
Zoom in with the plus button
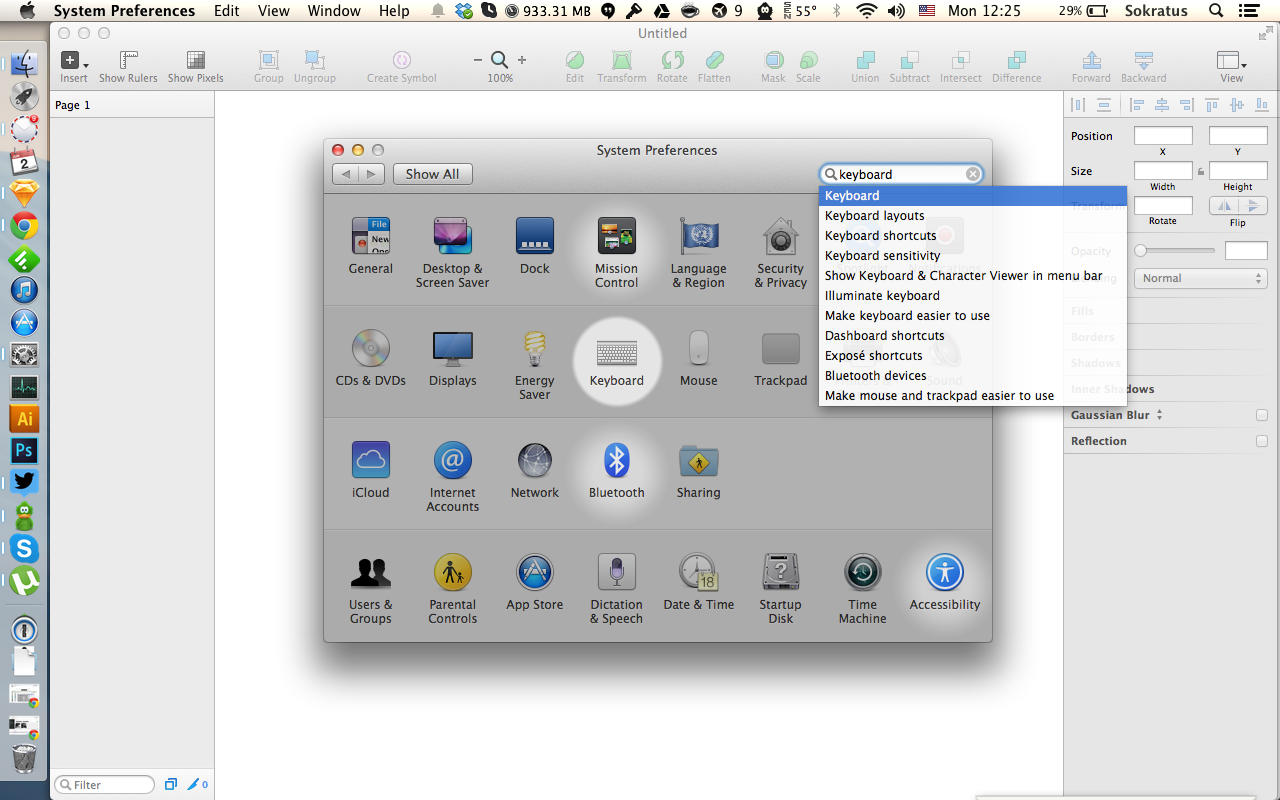[x=522, y=60]
